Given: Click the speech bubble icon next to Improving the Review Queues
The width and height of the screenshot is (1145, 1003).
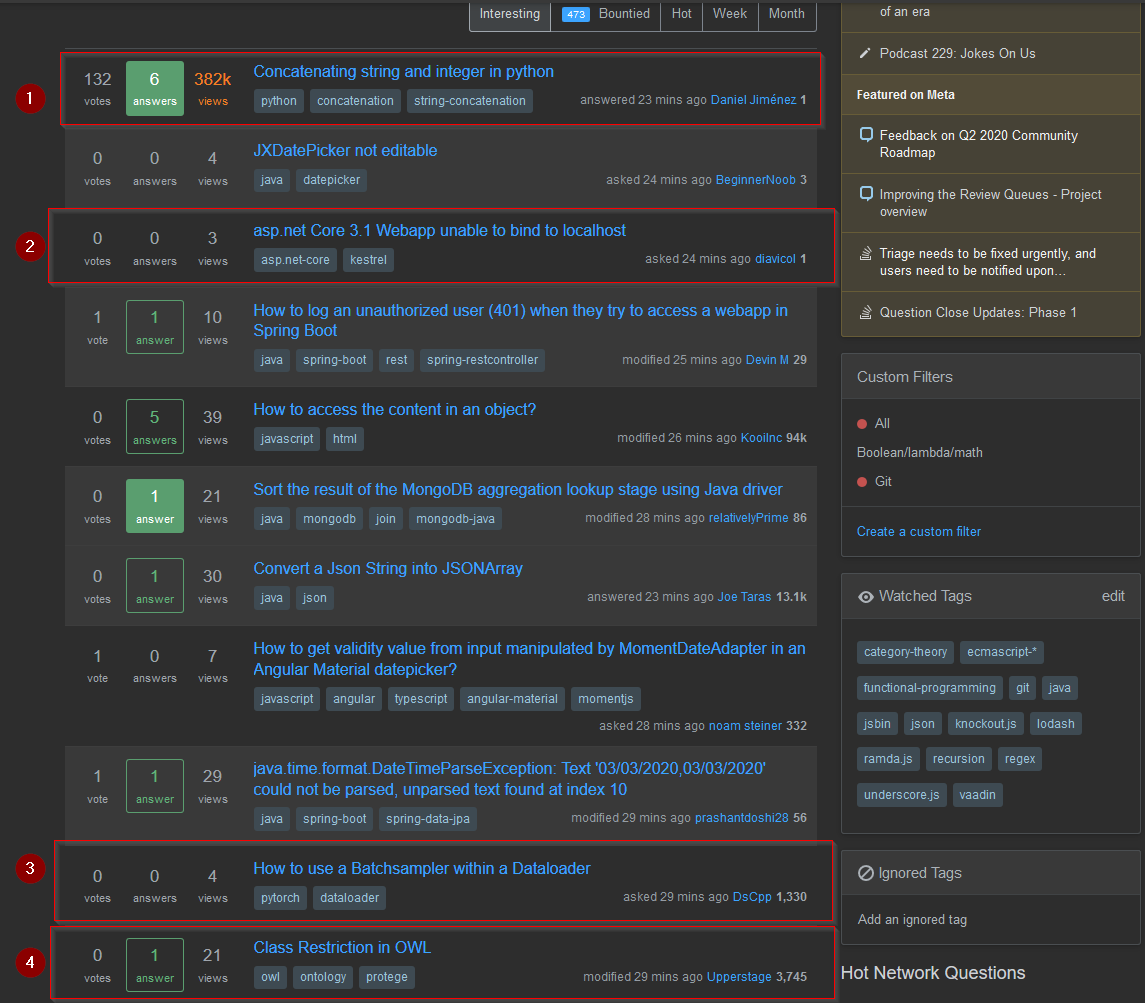Looking at the screenshot, I should click(x=866, y=194).
